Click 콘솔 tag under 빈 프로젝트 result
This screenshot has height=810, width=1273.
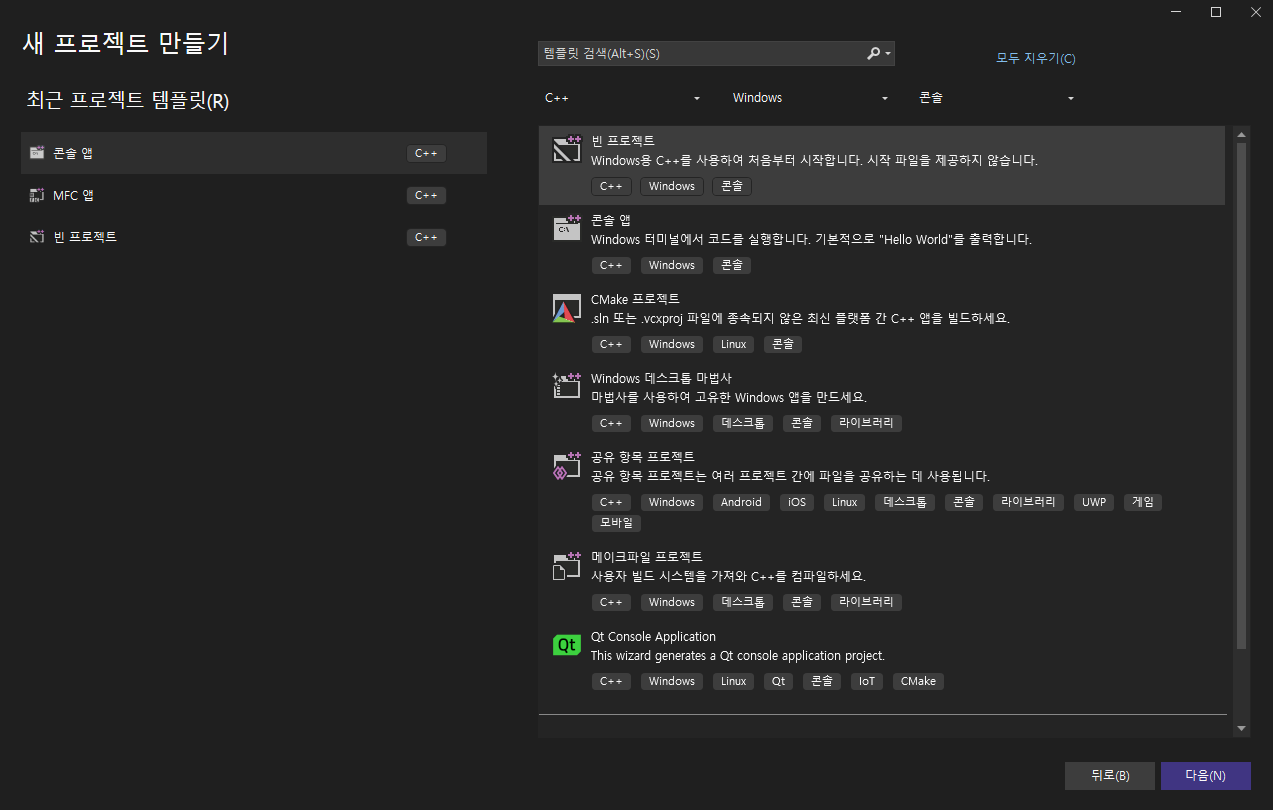[732, 186]
